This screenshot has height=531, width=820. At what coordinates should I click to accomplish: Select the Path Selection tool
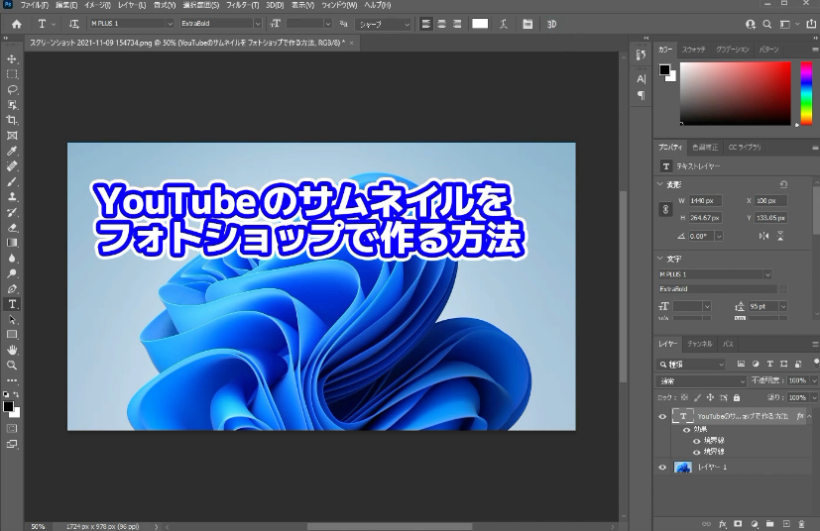click(12, 320)
